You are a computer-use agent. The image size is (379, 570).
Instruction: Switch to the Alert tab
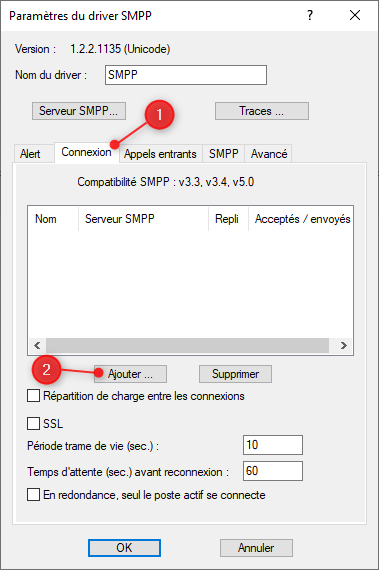(30, 154)
